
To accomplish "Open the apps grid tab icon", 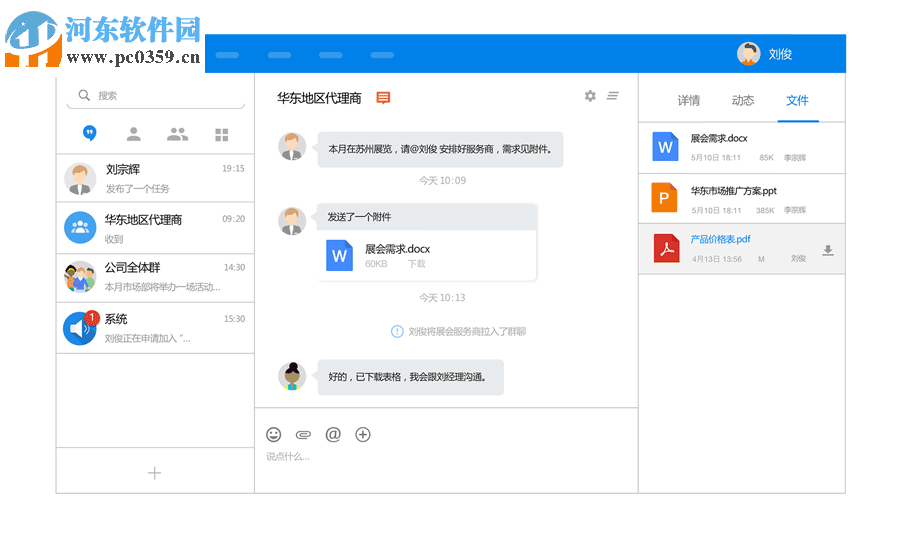I will tap(222, 134).
